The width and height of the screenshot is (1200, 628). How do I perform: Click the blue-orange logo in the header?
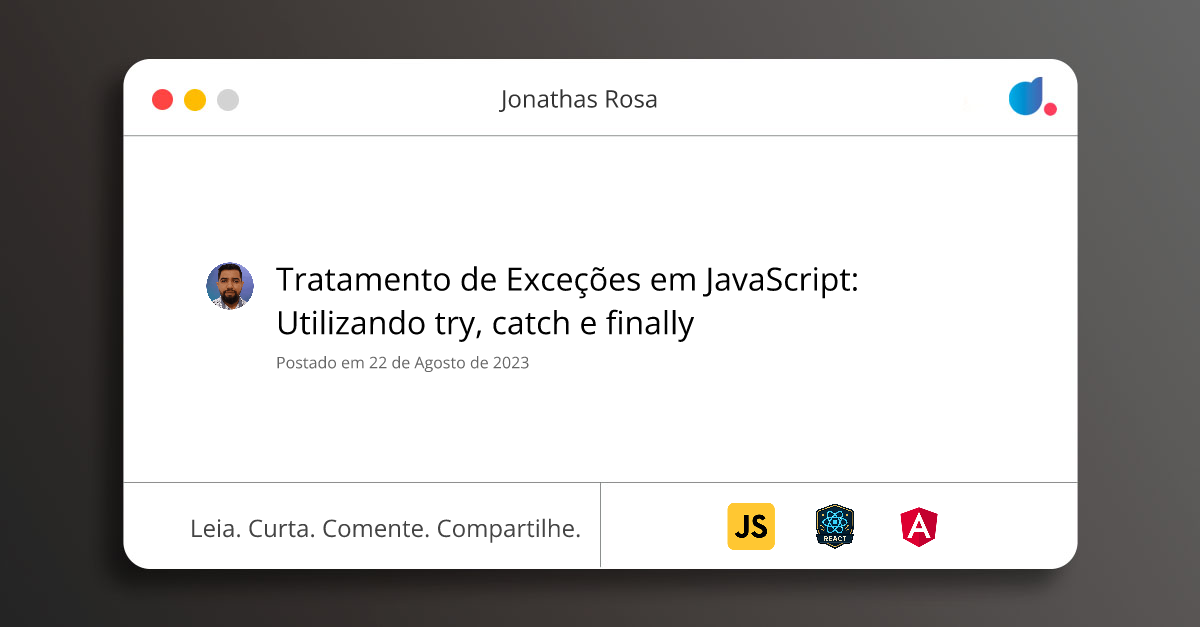(1025, 97)
